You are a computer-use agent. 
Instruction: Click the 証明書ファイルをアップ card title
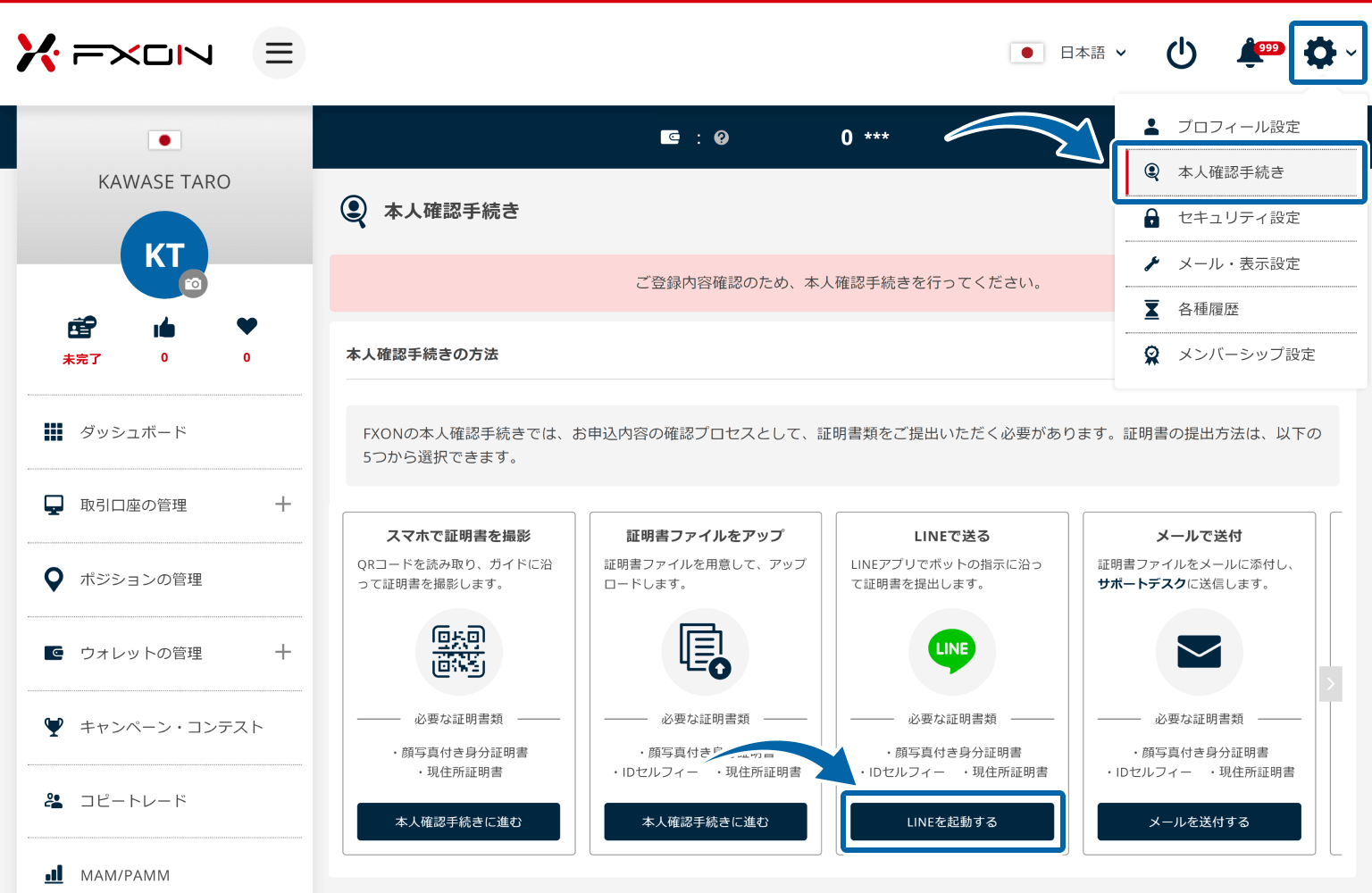click(x=706, y=536)
